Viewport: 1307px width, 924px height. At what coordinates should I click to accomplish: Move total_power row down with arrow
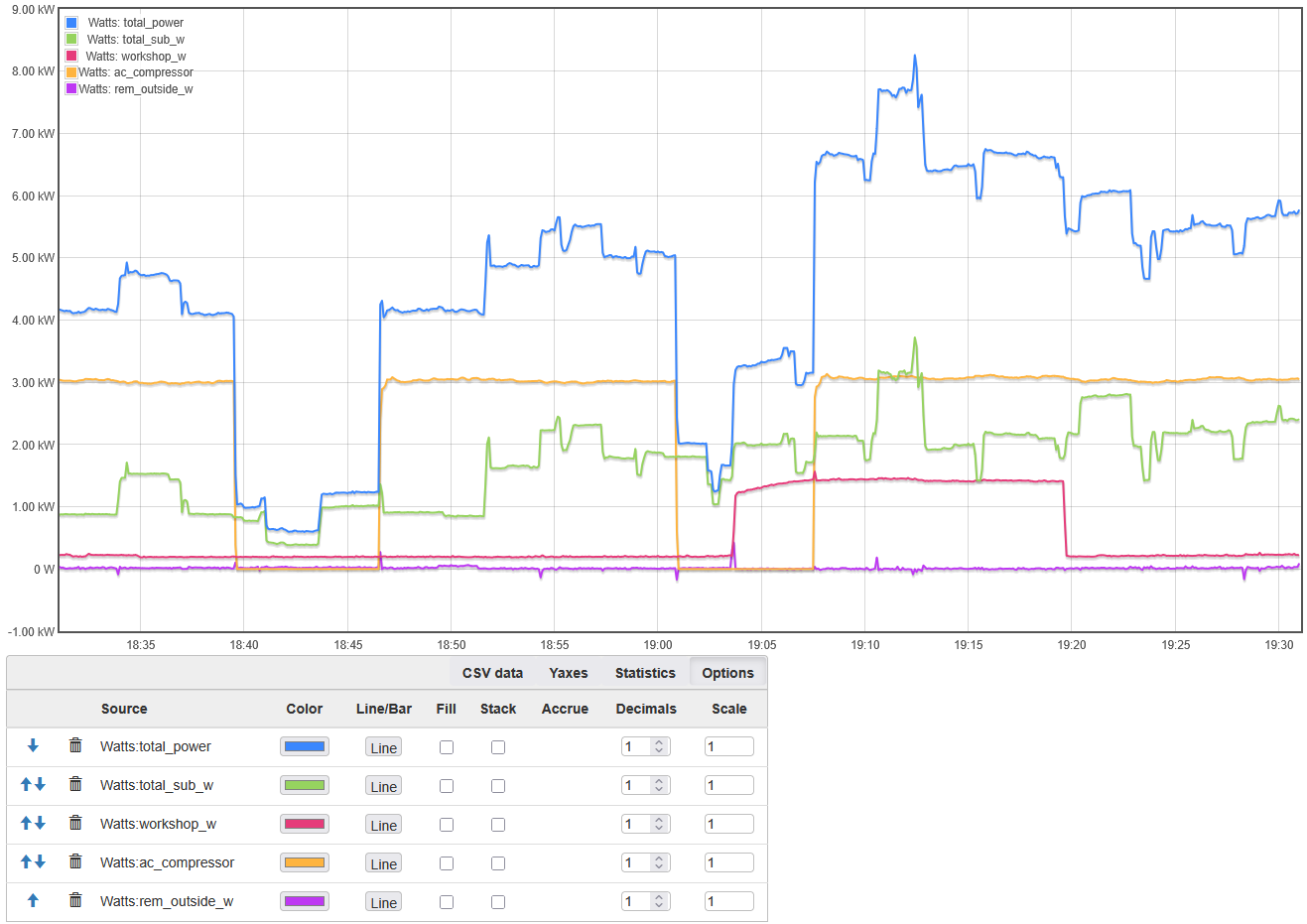[x=33, y=746]
